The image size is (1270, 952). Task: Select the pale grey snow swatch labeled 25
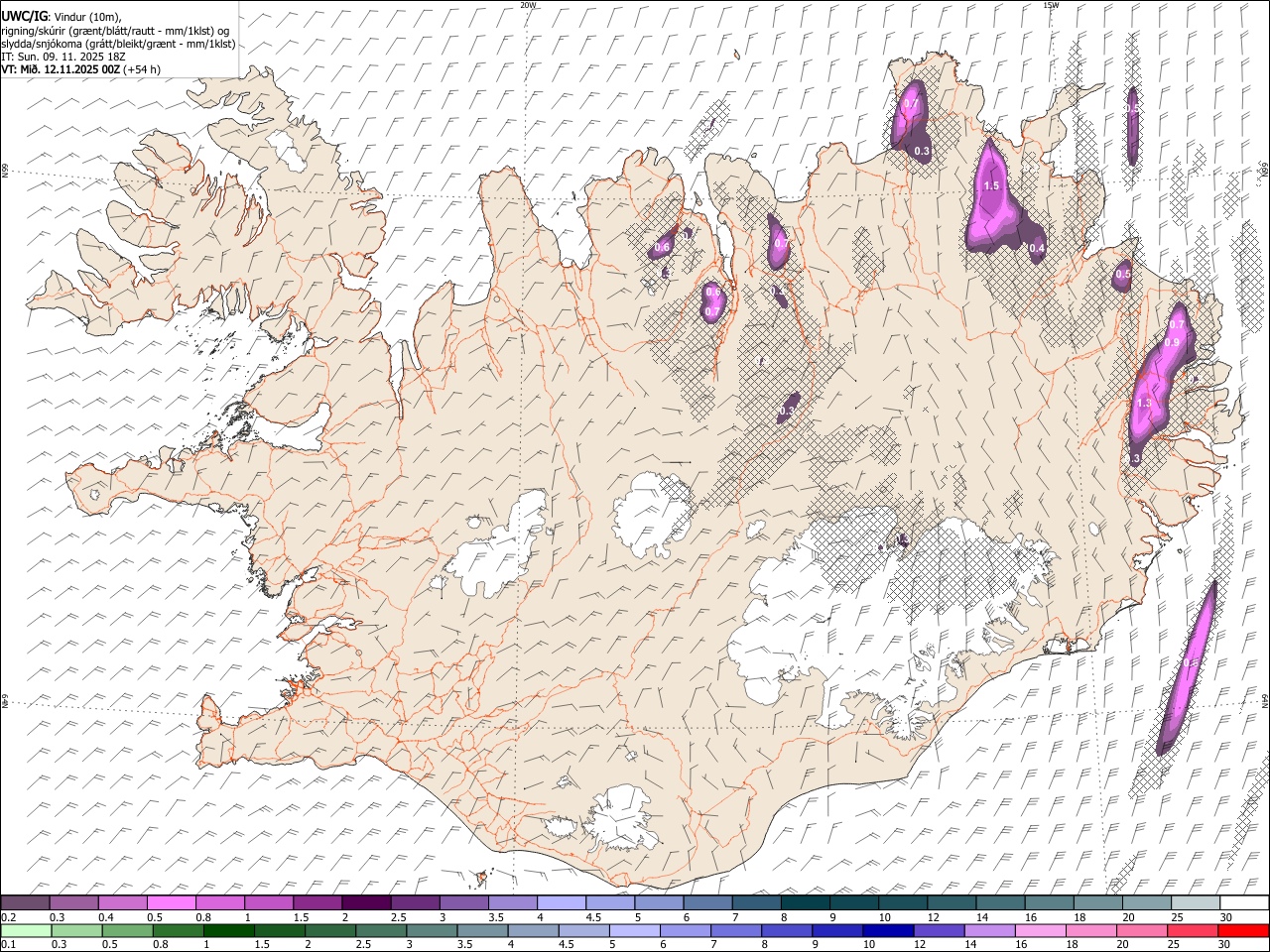(1195, 903)
